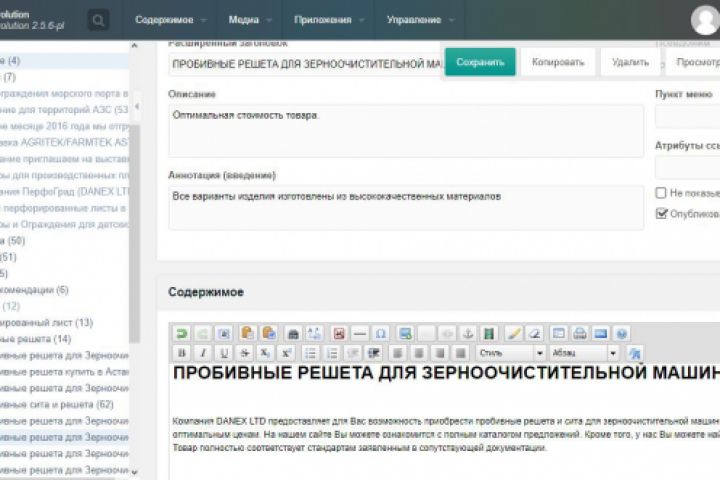Click the brush Cleanup Code icon
The height and width of the screenshot is (480, 720).
(513, 333)
